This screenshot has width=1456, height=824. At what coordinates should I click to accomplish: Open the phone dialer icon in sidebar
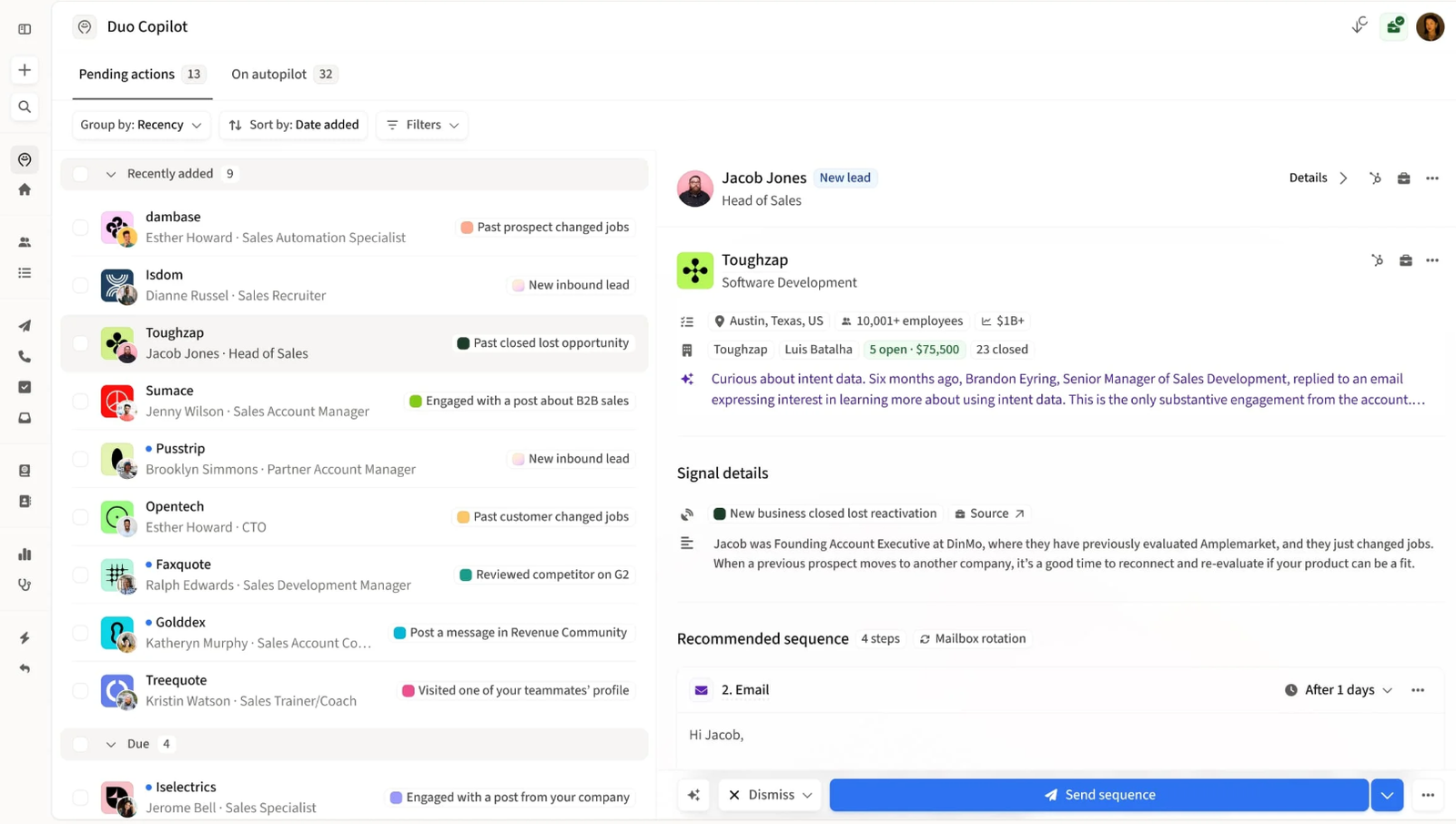coord(25,357)
